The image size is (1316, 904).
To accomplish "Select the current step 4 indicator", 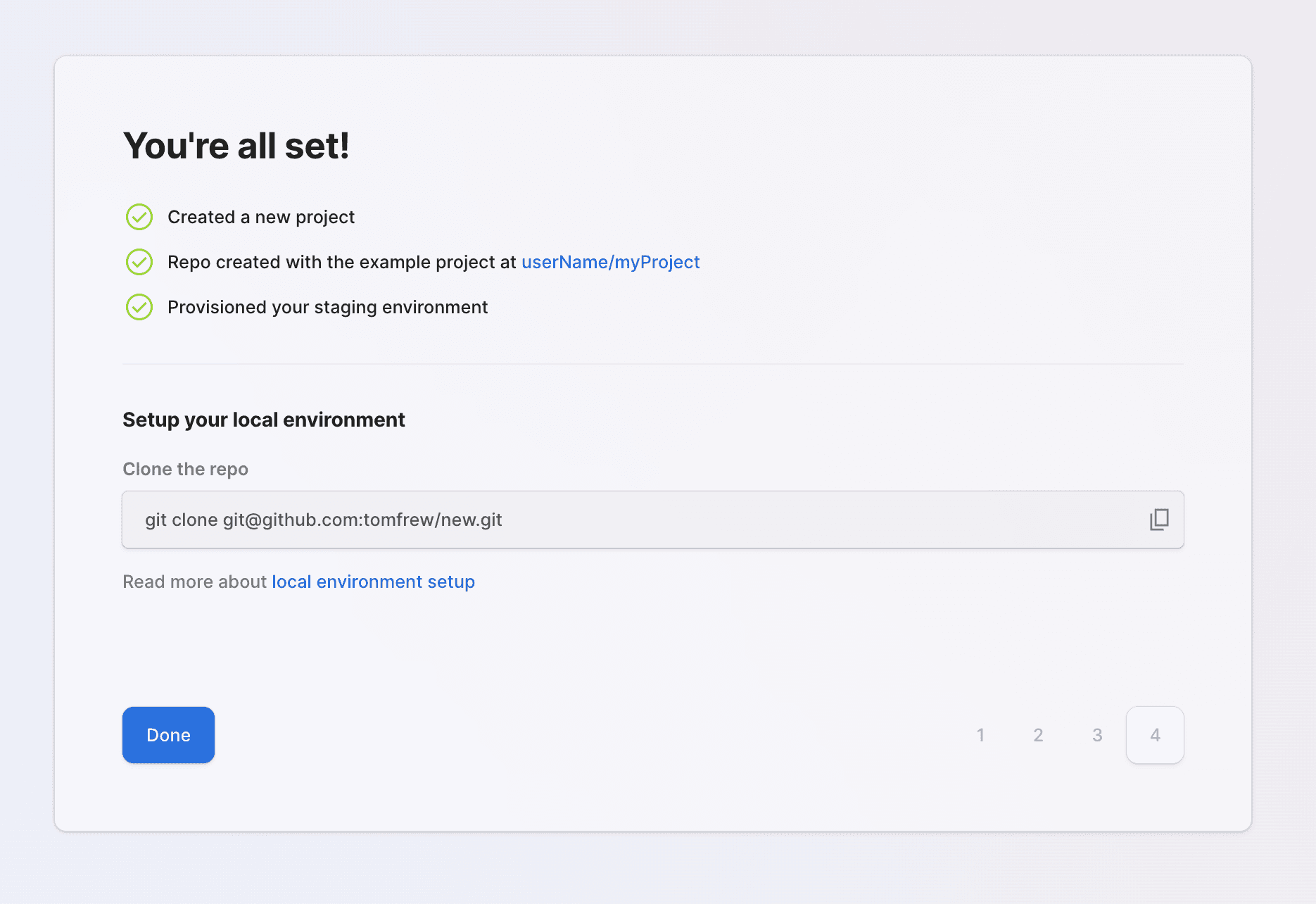I will pos(1155,735).
